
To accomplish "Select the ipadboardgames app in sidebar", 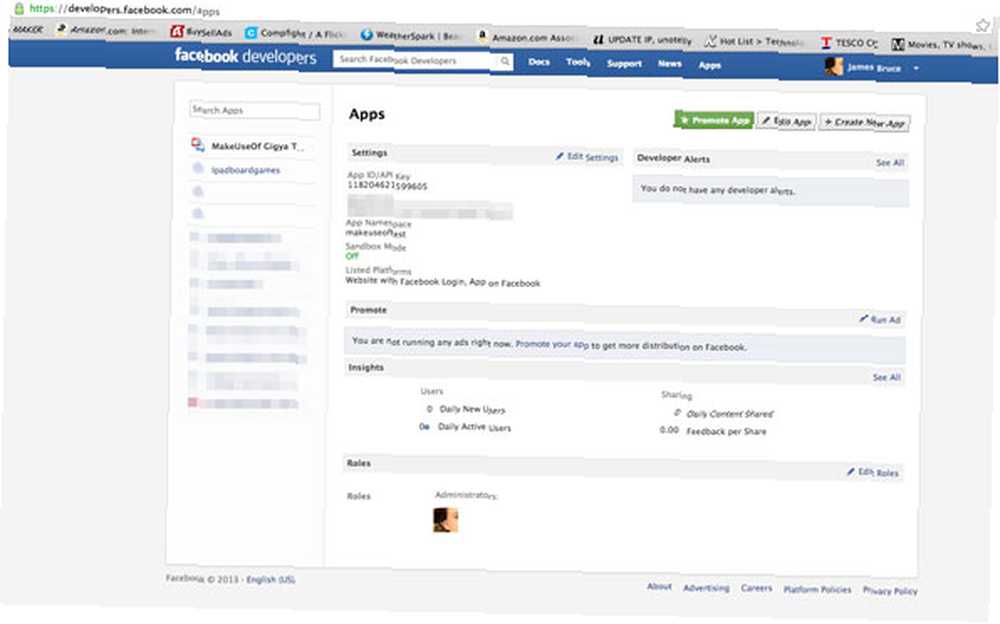I will [x=246, y=170].
